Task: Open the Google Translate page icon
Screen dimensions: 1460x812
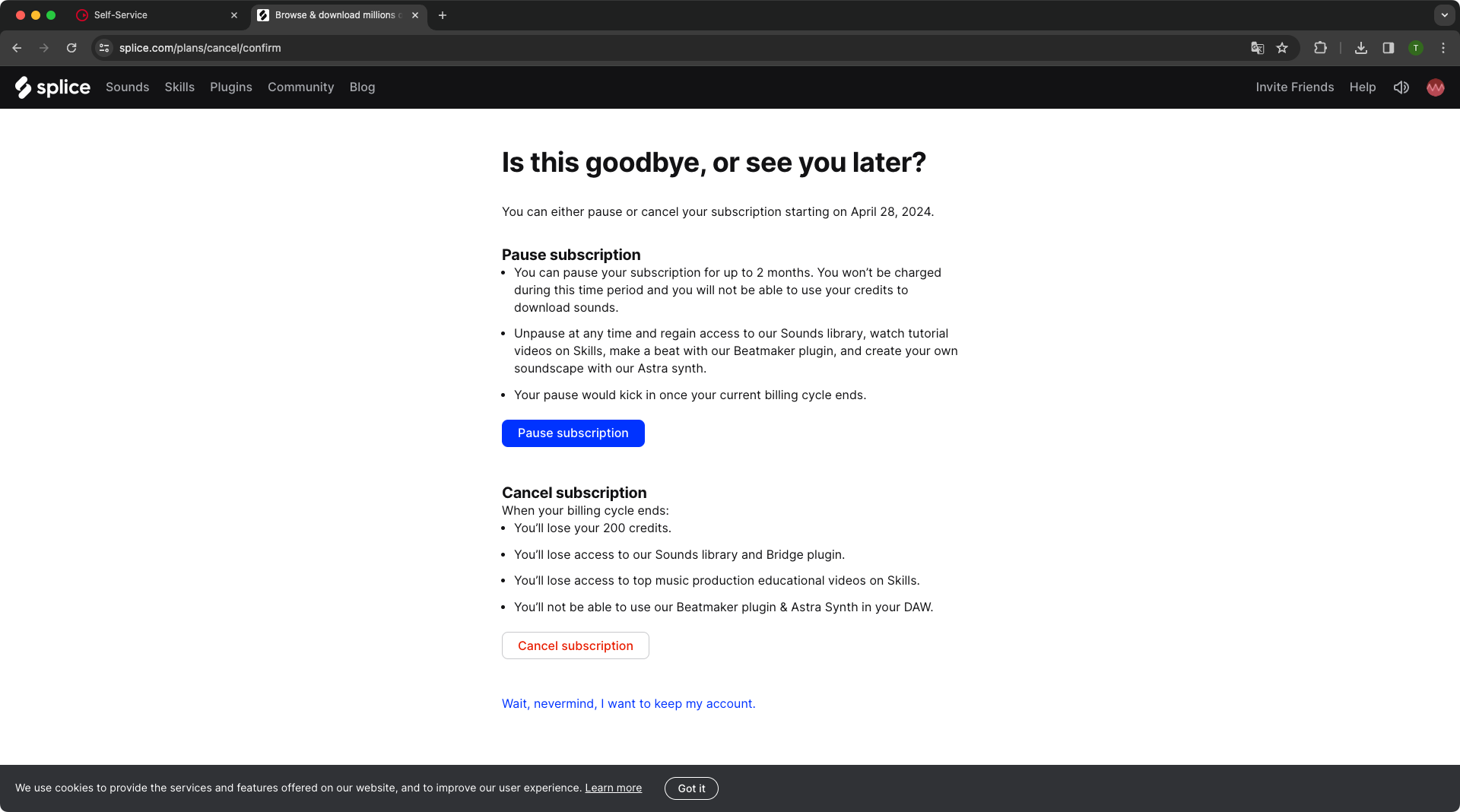Action: pyautogui.click(x=1258, y=48)
